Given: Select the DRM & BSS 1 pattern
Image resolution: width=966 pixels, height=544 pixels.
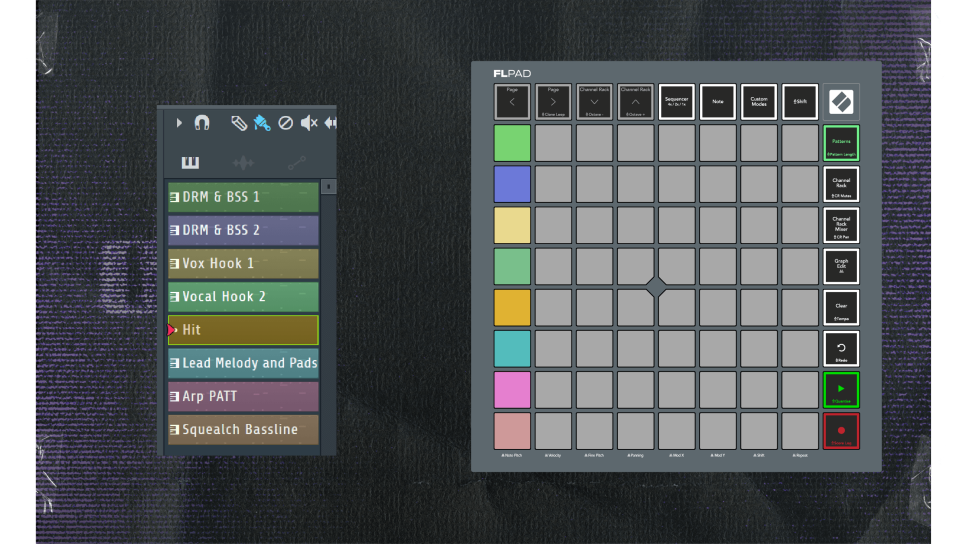Looking at the screenshot, I should pyautogui.click(x=243, y=197).
